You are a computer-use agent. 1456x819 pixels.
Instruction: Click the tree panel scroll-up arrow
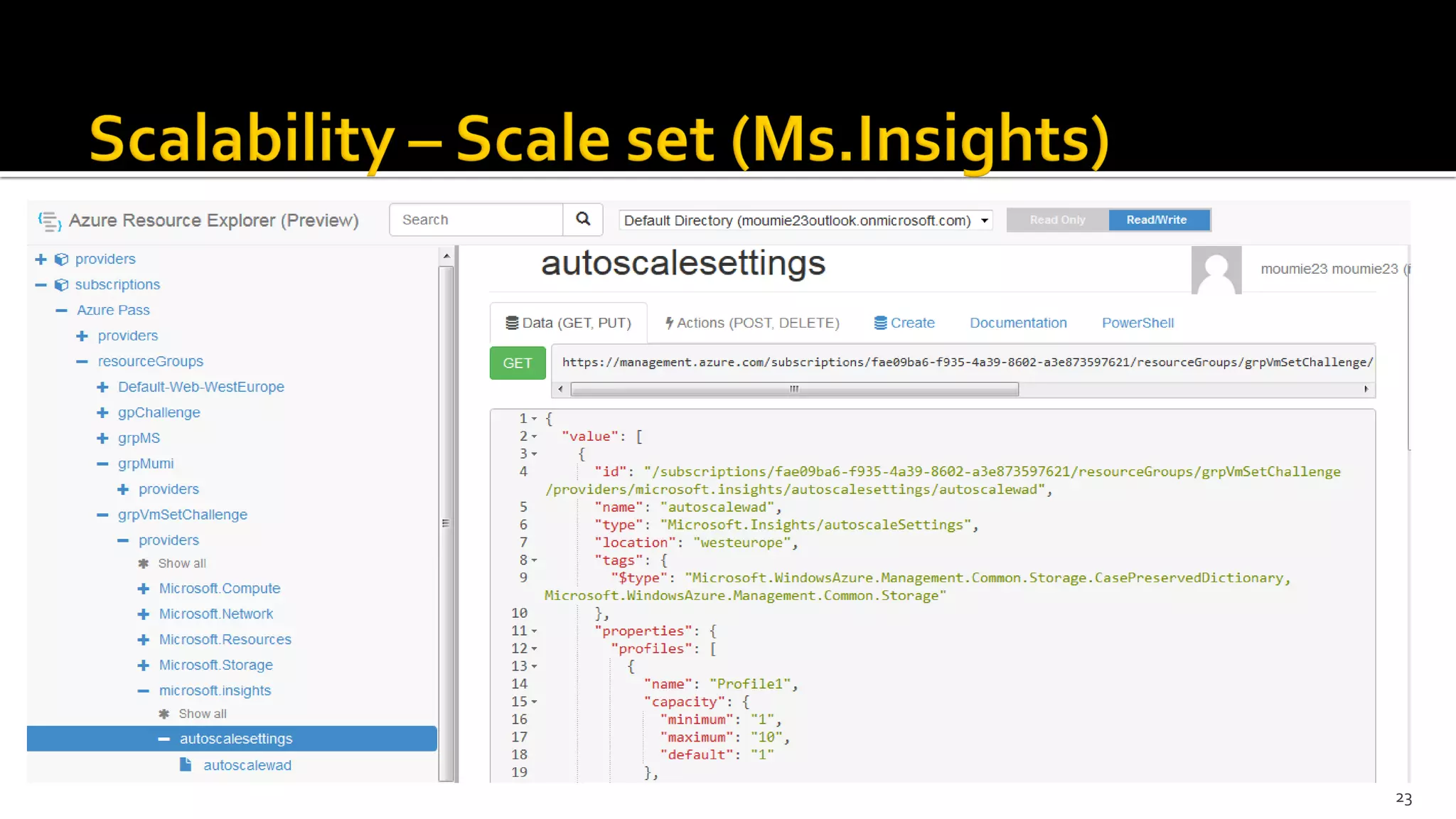446,256
